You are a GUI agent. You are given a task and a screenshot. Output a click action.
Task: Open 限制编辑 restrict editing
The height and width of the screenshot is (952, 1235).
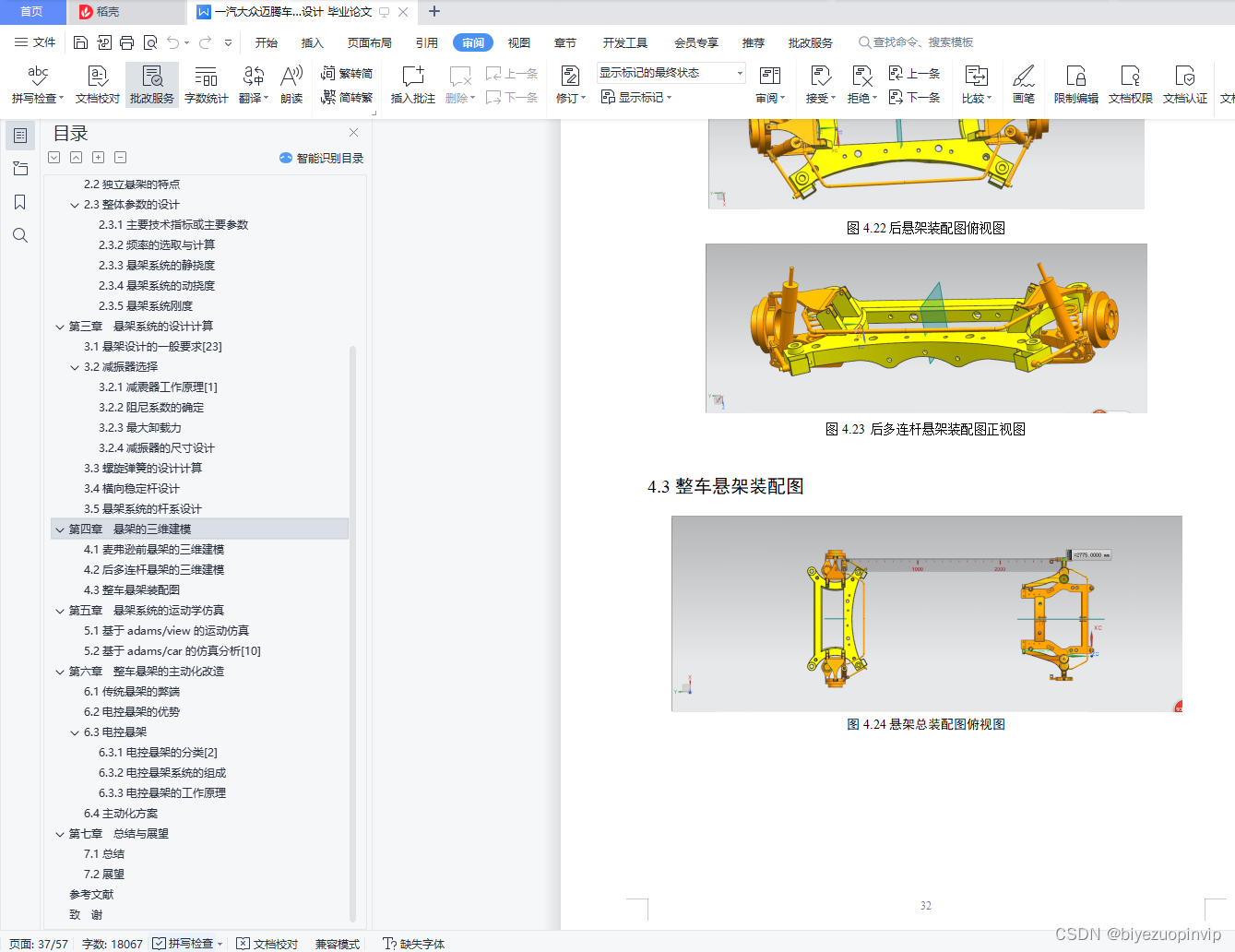pos(1075,85)
